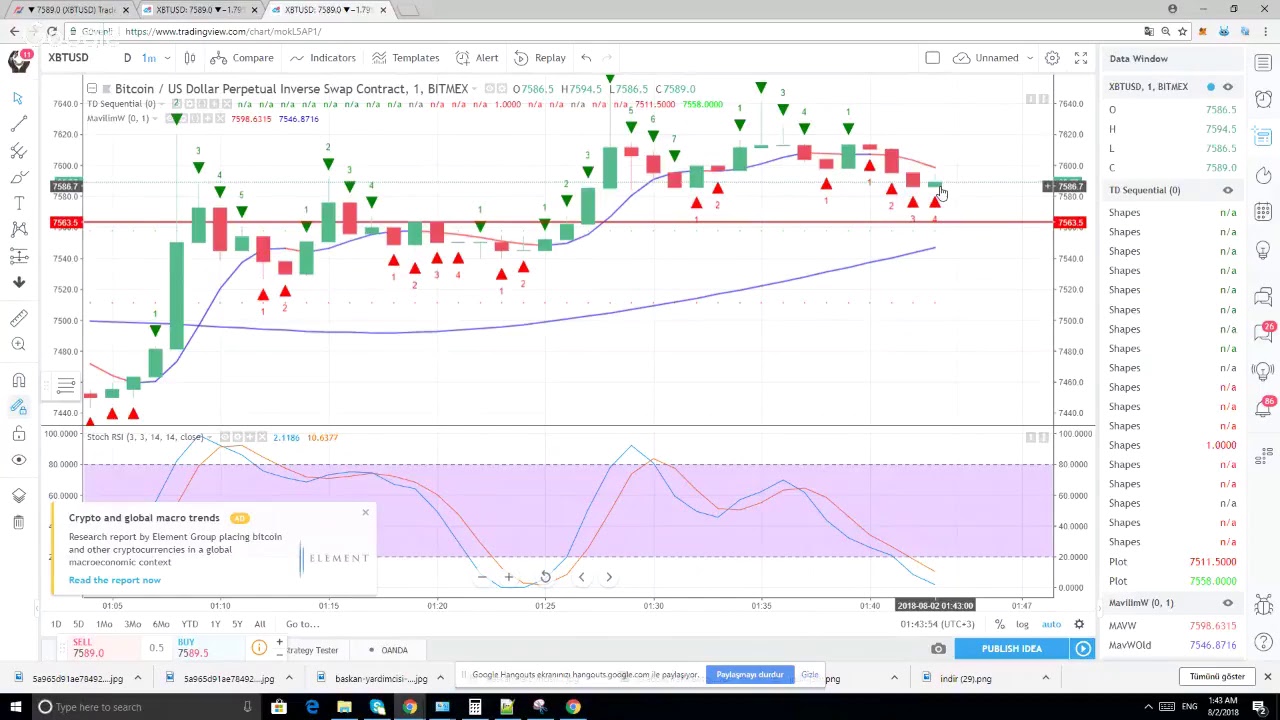Open the alerts clock panel icon
The height and width of the screenshot is (720, 1280).
(x=1264, y=99)
